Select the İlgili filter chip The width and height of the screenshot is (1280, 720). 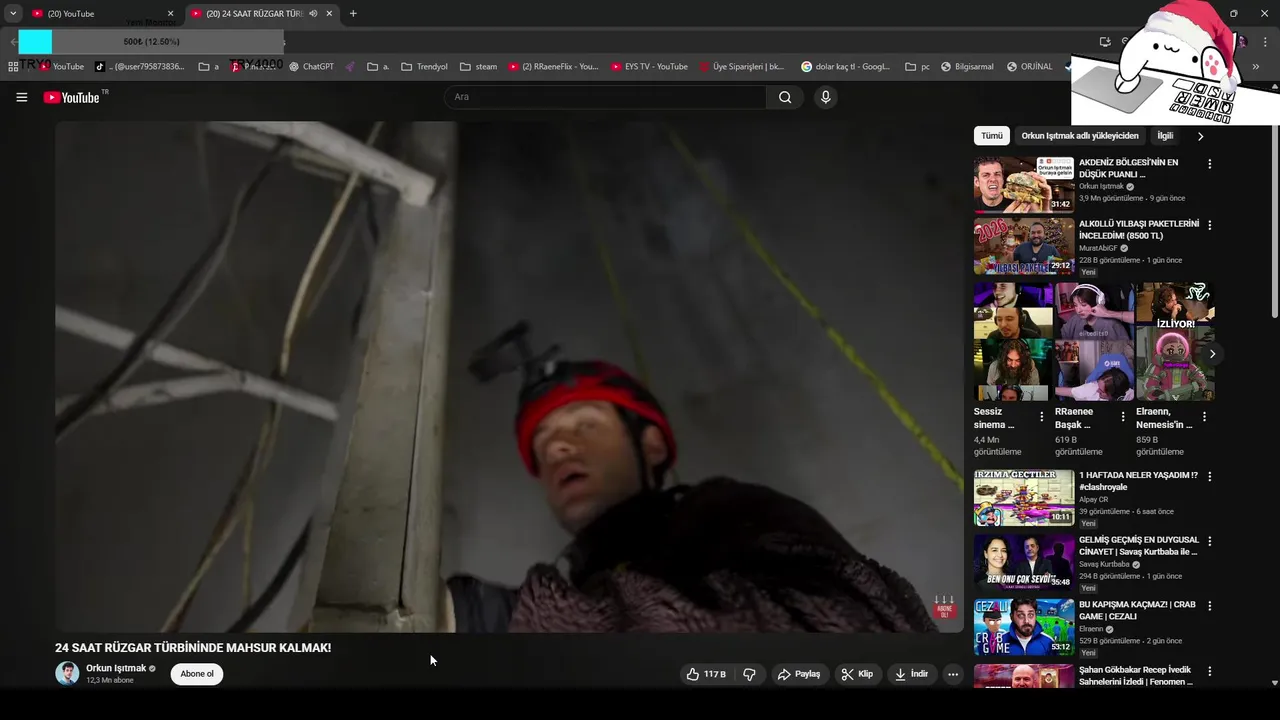click(1165, 136)
